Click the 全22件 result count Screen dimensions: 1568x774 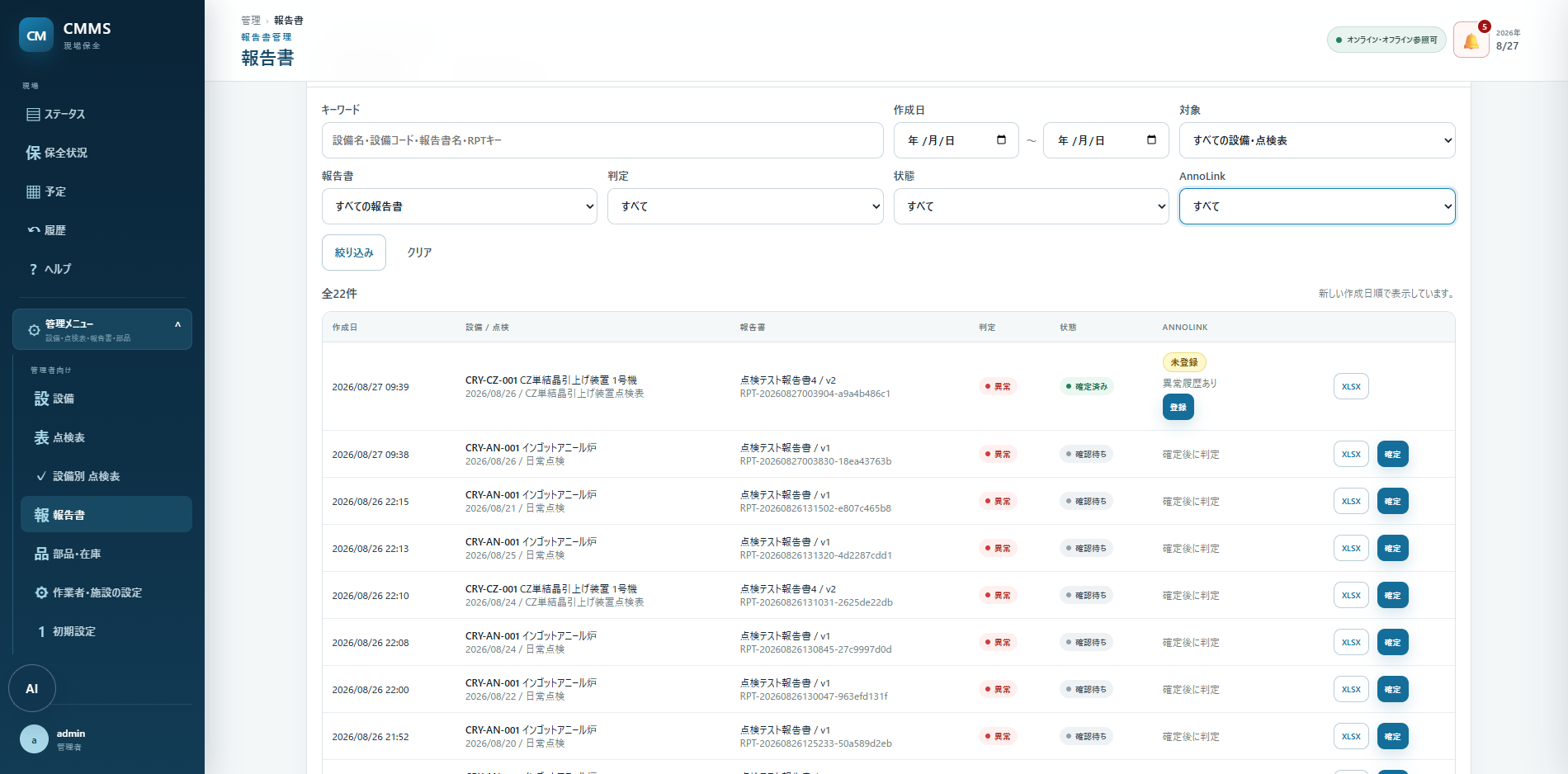click(x=339, y=294)
